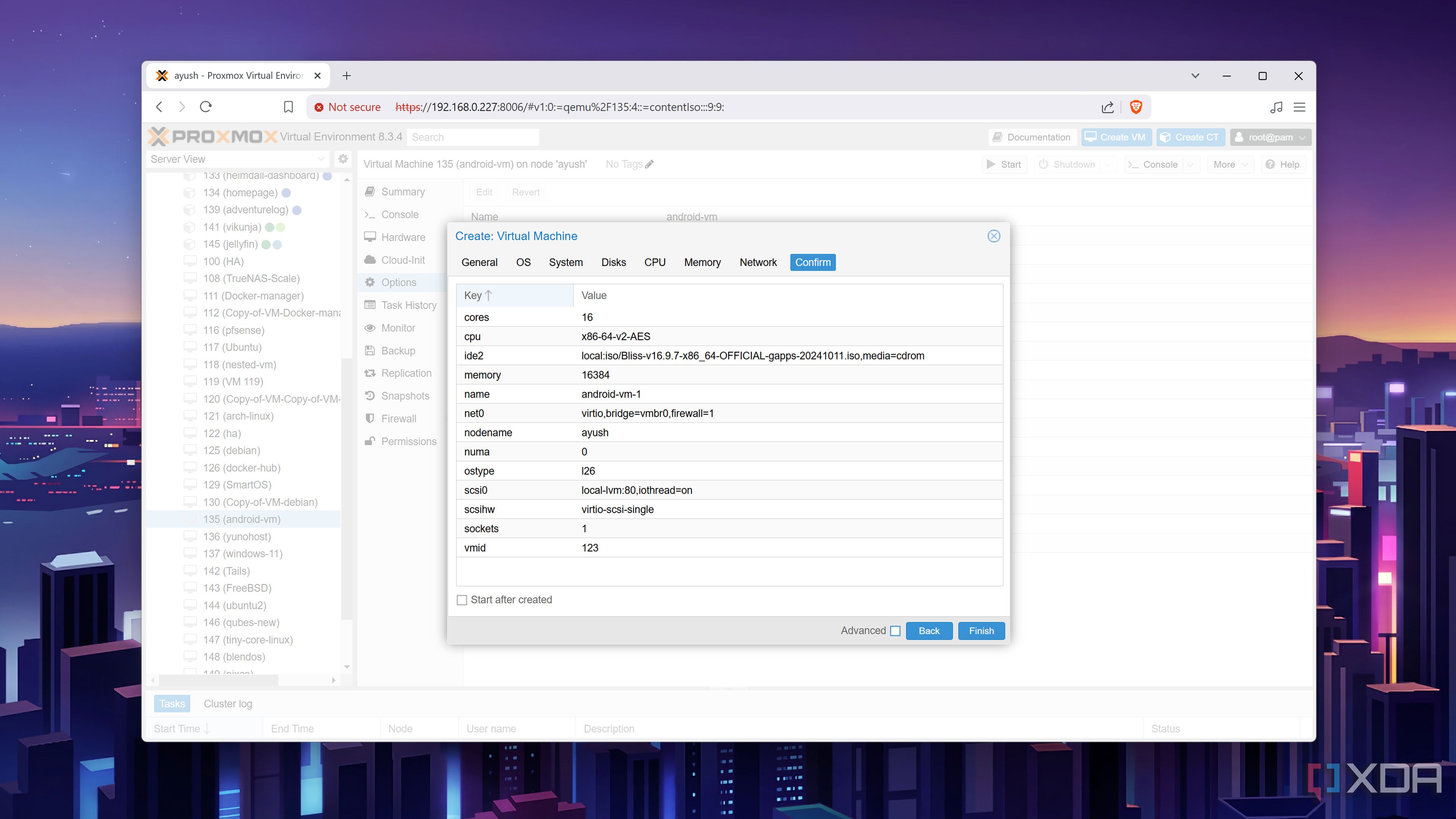
Task: Switch to the Network wizard tab
Action: [758, 262]
